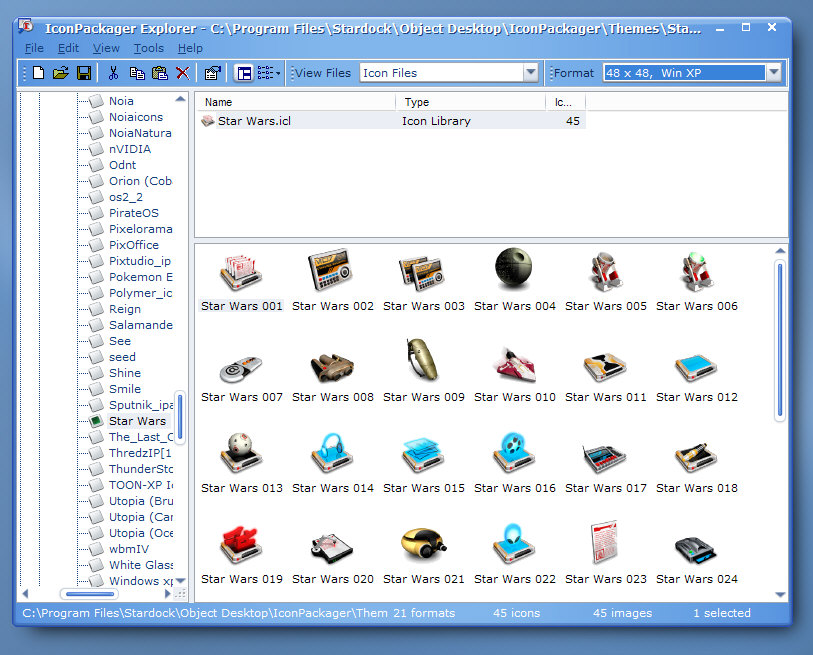Paste using the clipboard toolbar icon
Image resolution: width=813 pixels, height=655 pixels.
coord(160,73)
